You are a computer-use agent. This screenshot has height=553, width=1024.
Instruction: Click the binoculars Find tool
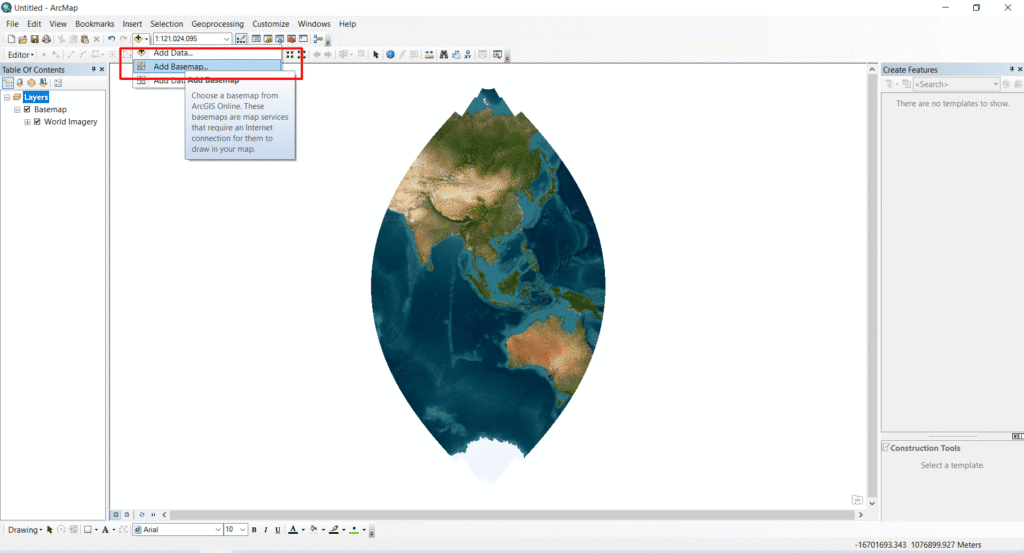coord(443,55)
